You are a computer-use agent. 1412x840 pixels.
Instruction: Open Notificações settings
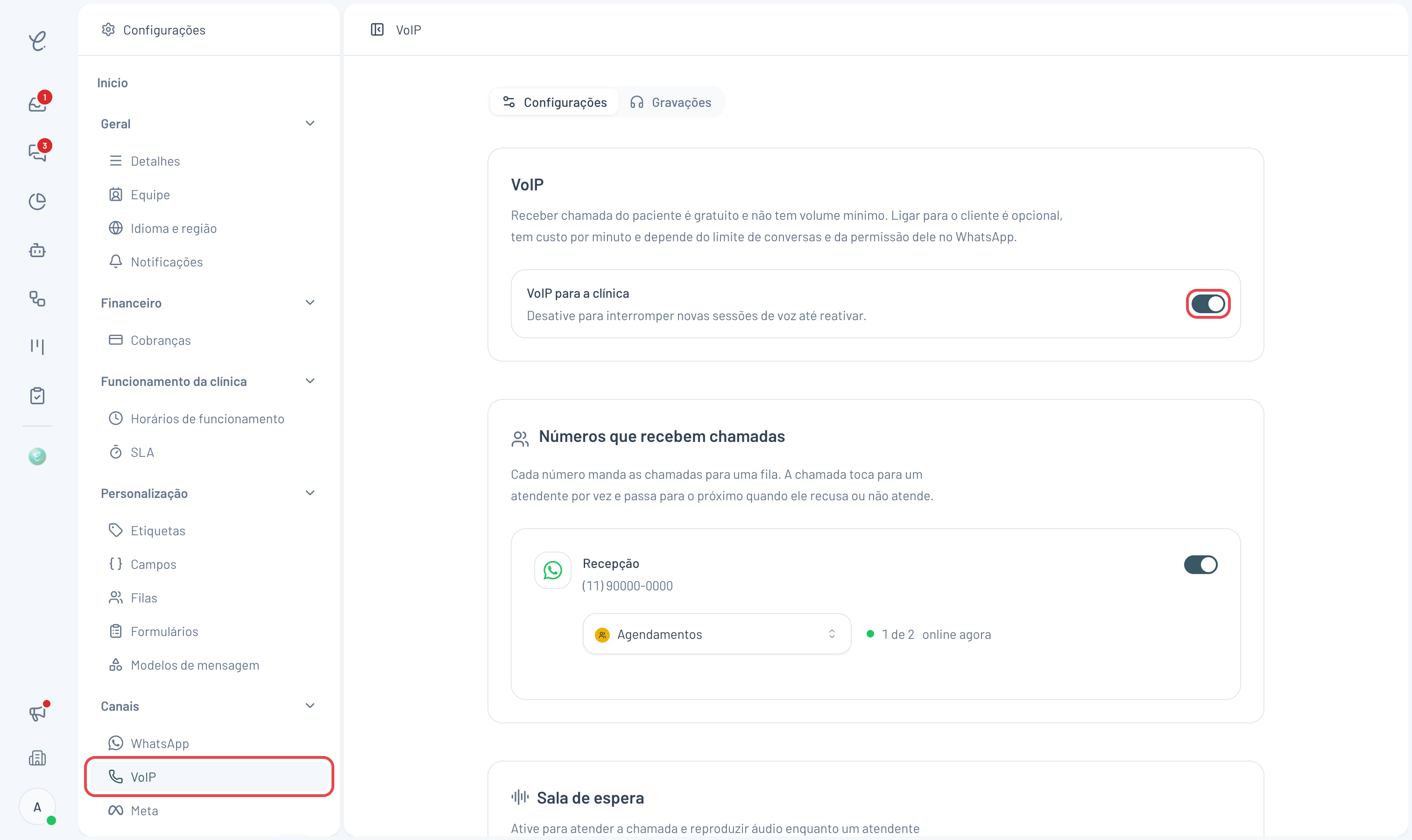point(209,261)
